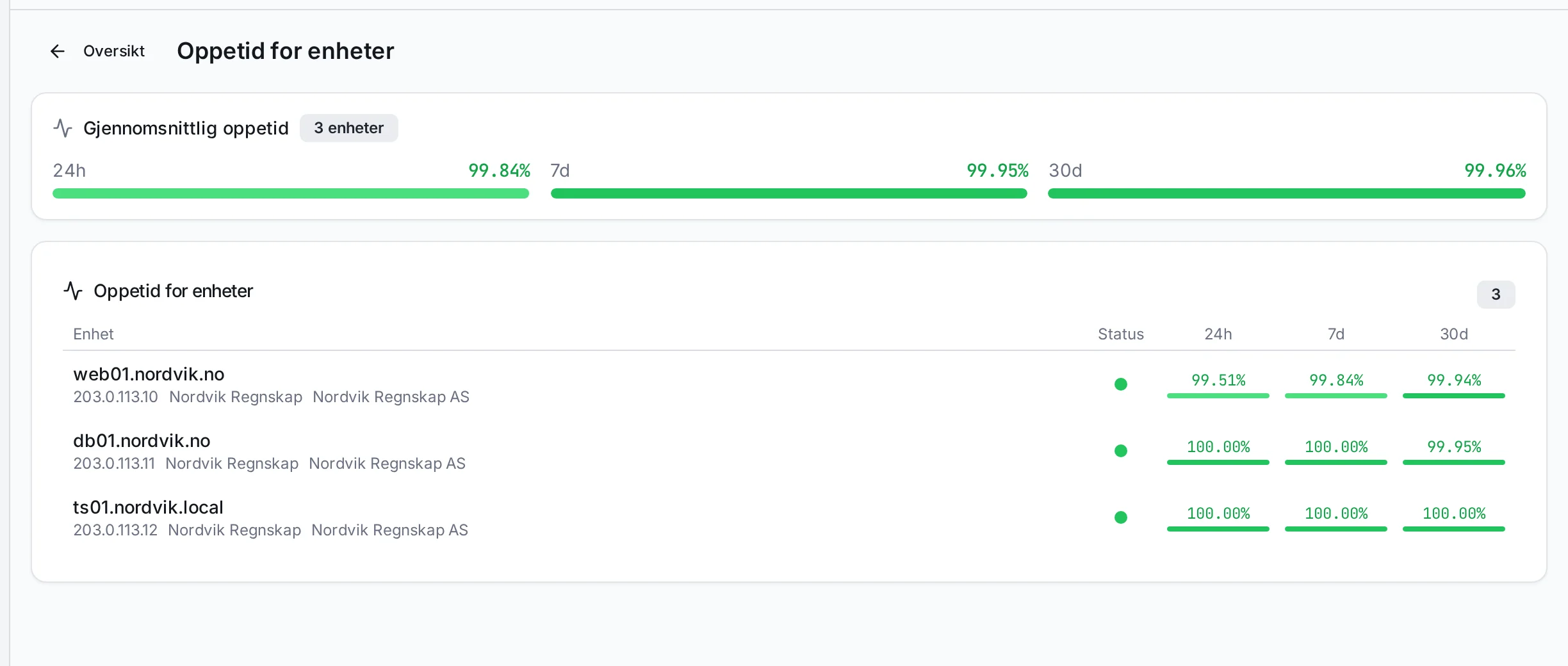Click the back arrow icon

click(58, 51)
